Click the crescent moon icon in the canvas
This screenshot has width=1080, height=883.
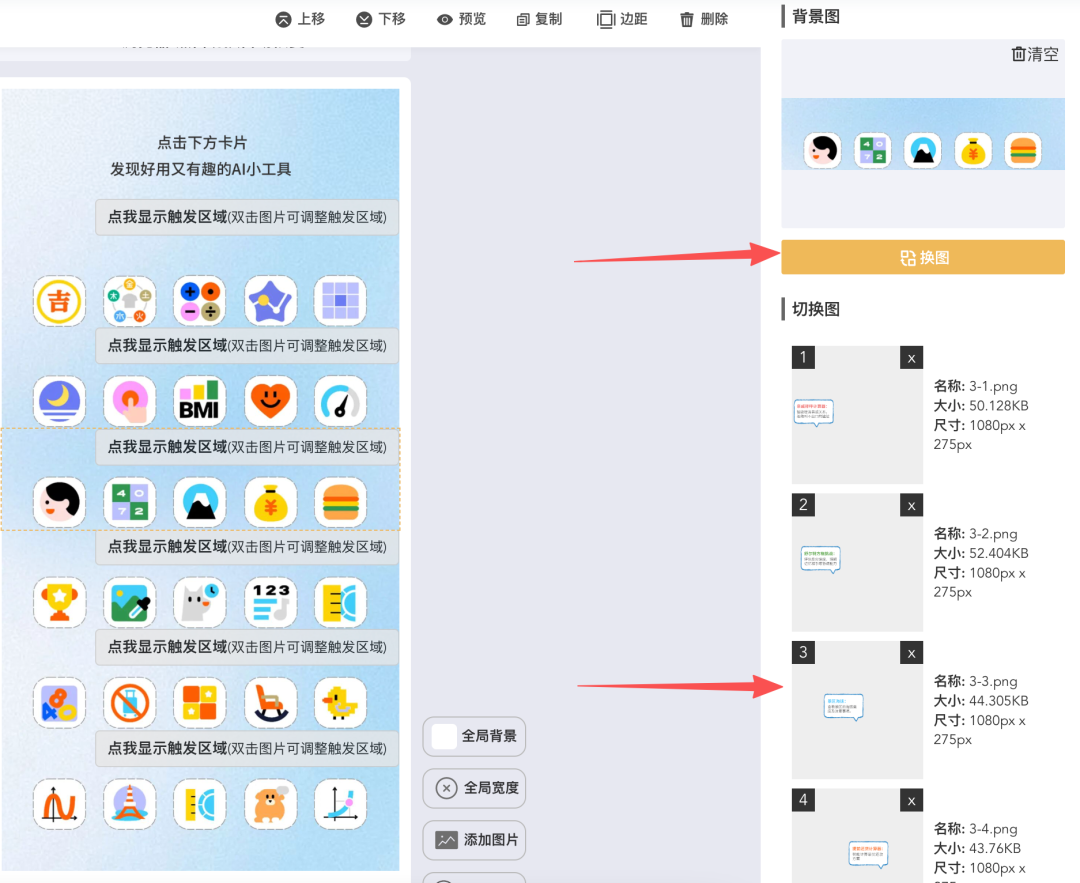point(59,401)
